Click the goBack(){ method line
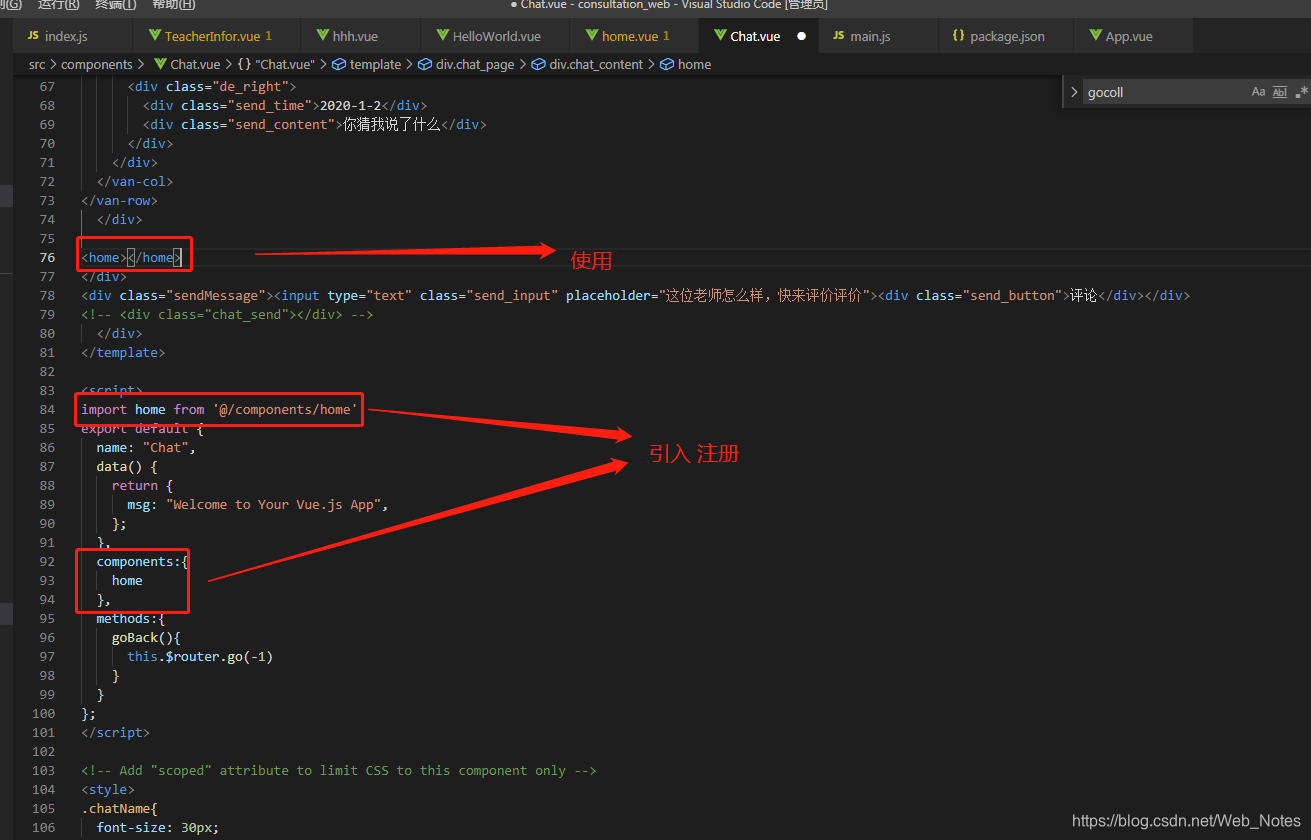 [x=146, y=637]
